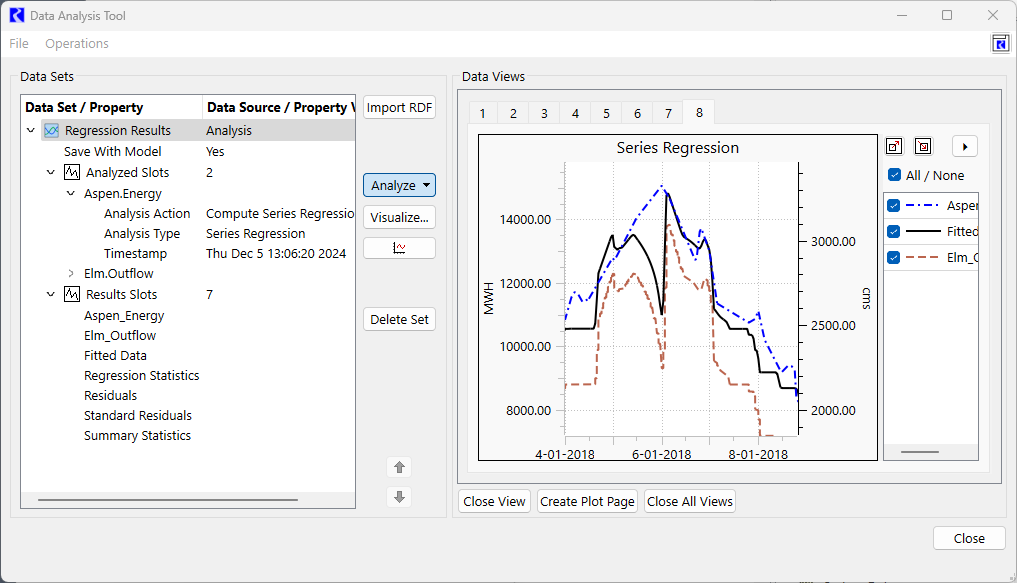Click the Create Plot Page button

(587, 501)
